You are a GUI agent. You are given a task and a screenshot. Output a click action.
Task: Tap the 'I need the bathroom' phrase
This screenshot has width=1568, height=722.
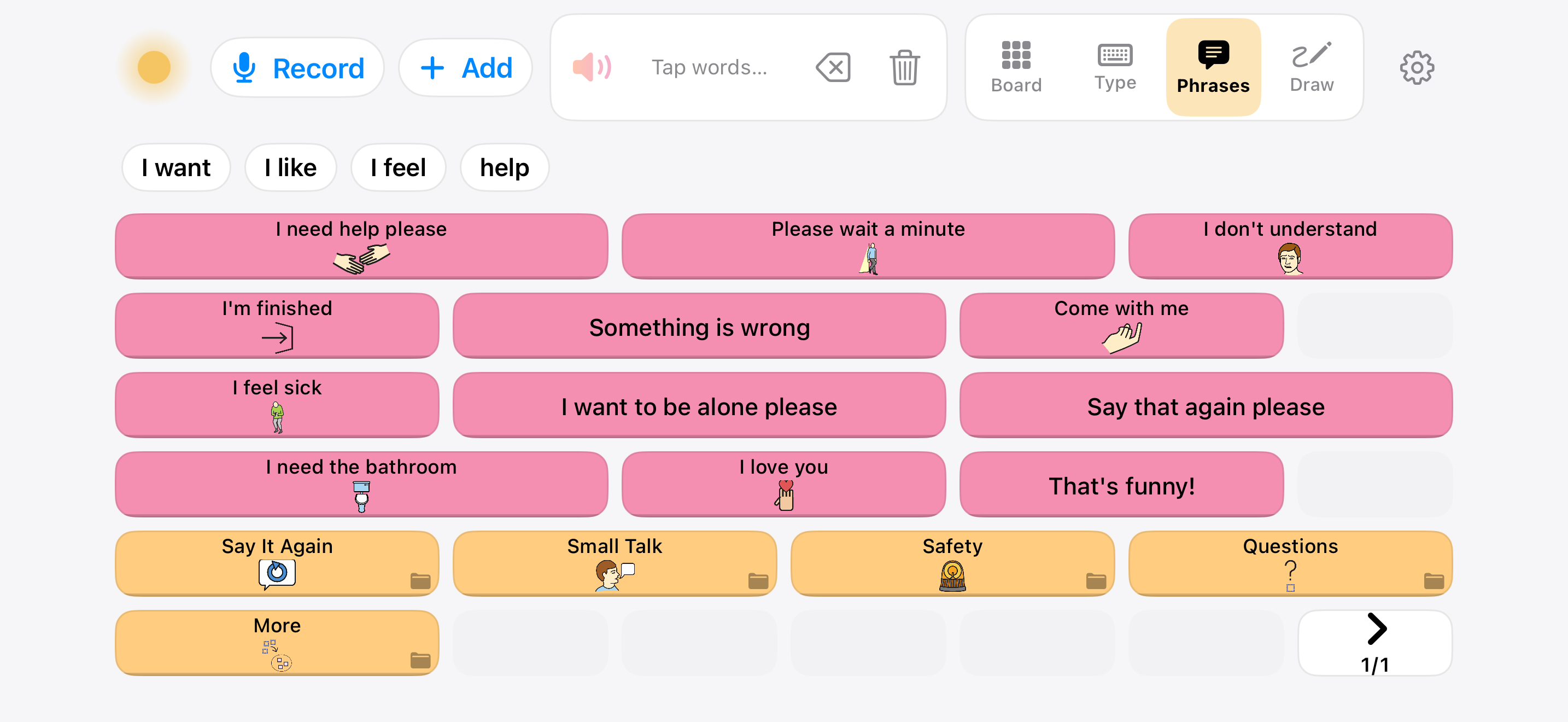point(361,484)
